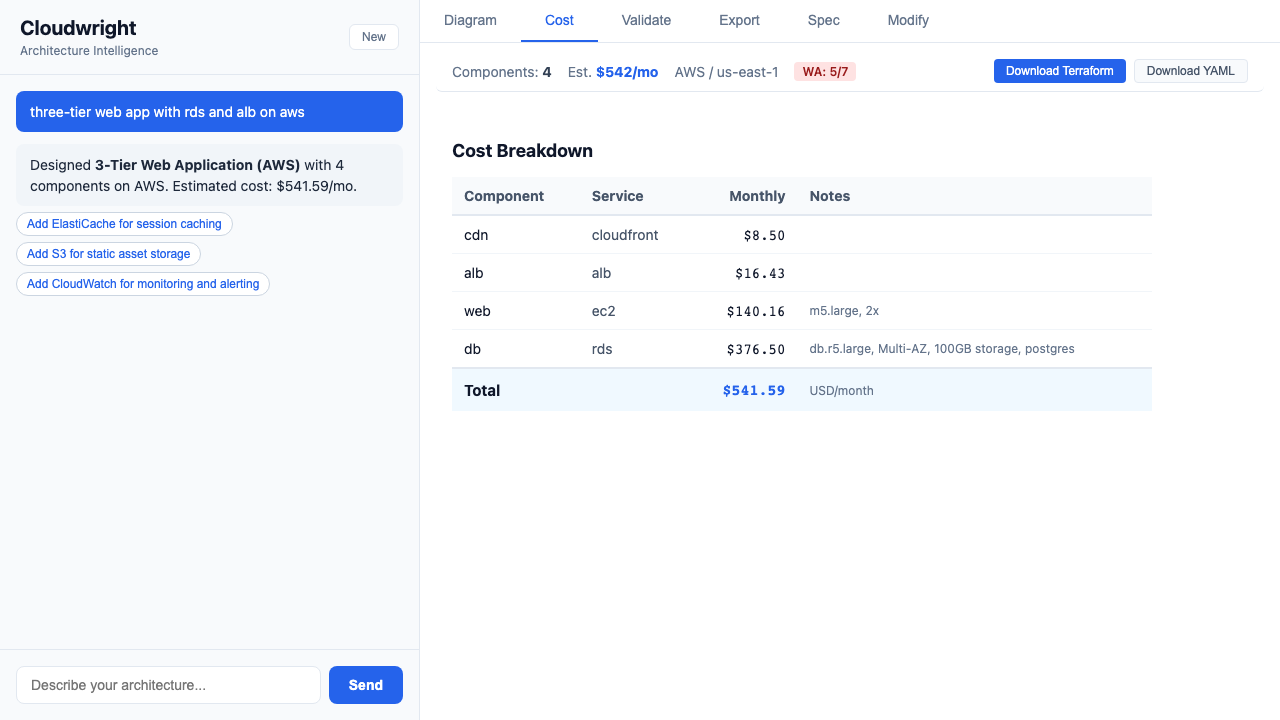Open the Validate tab

646,20
